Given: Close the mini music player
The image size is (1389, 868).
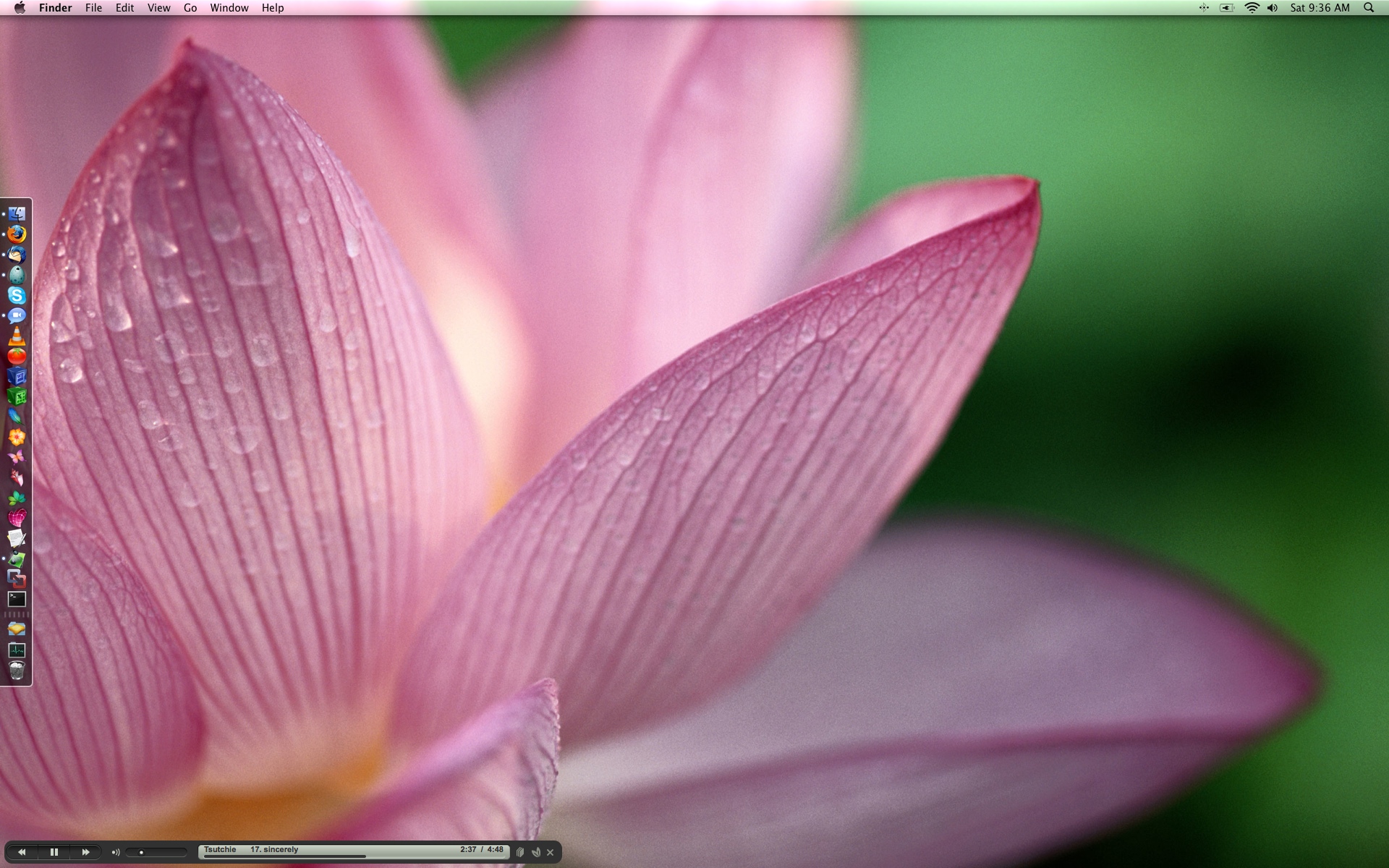Looking at the screenshot, I should tap(551, 852).
